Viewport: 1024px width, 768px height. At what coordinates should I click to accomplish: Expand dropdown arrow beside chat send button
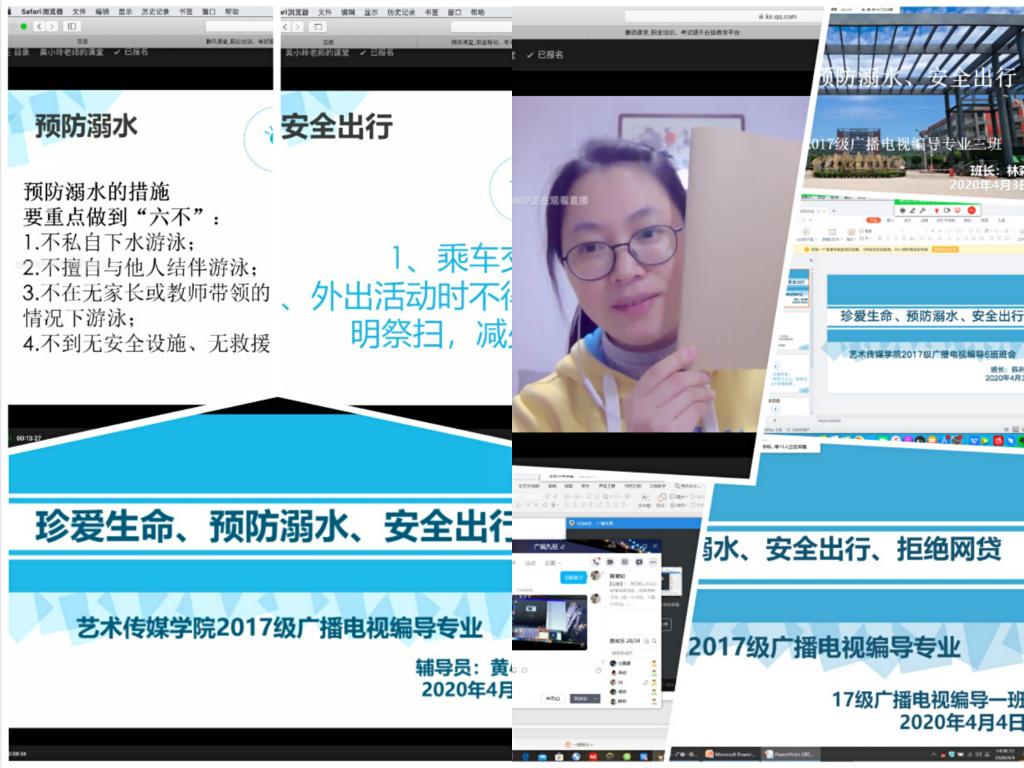597,699
